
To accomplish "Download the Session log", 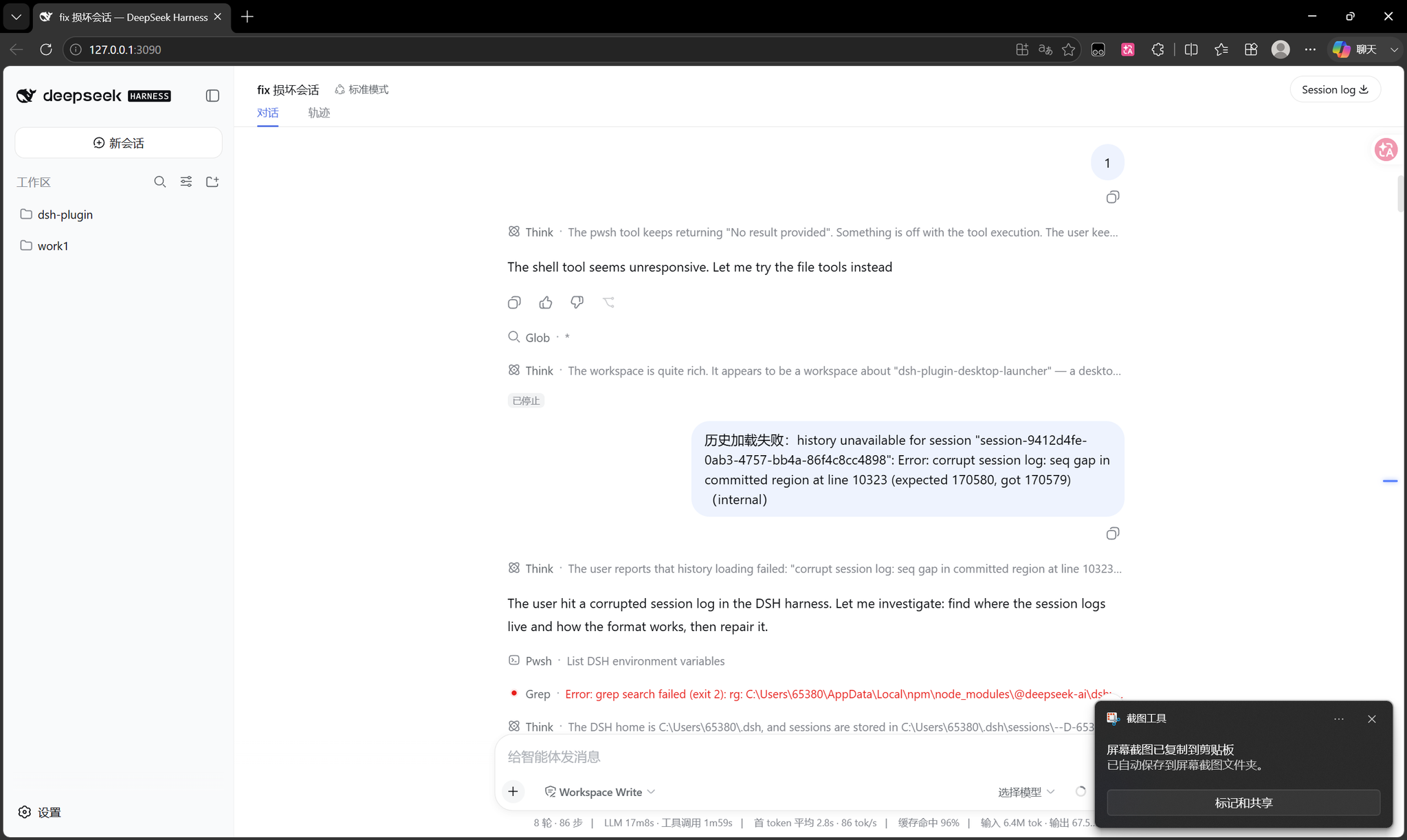I will 1335,89.
